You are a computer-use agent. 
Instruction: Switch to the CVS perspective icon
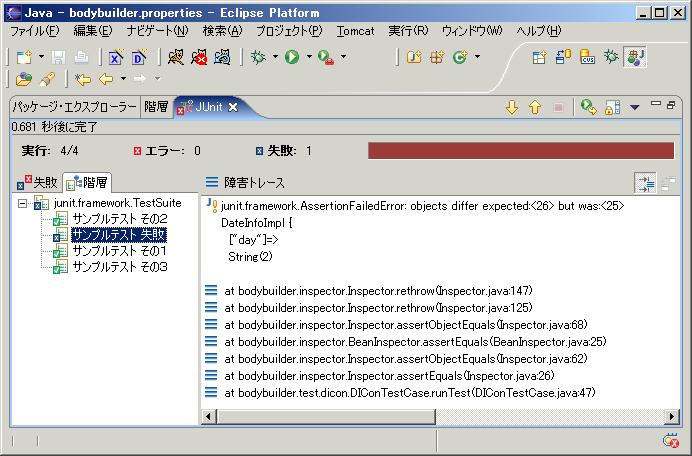(587, 57)
